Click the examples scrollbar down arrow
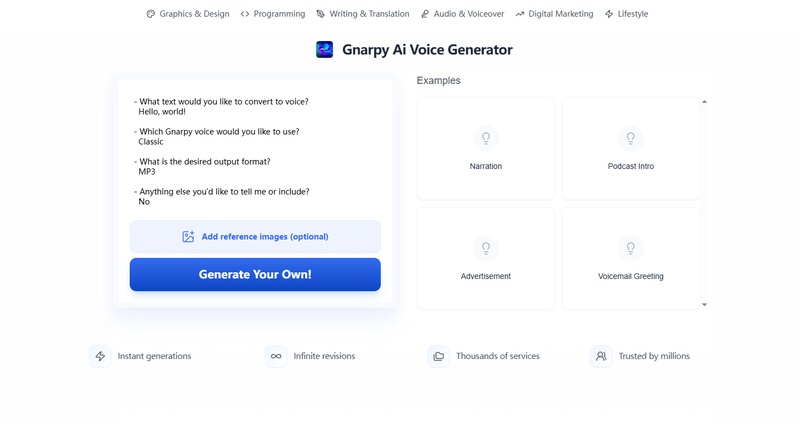Viewport: 800px width, 424px height. pyautogui.click(x=705, y=305)
